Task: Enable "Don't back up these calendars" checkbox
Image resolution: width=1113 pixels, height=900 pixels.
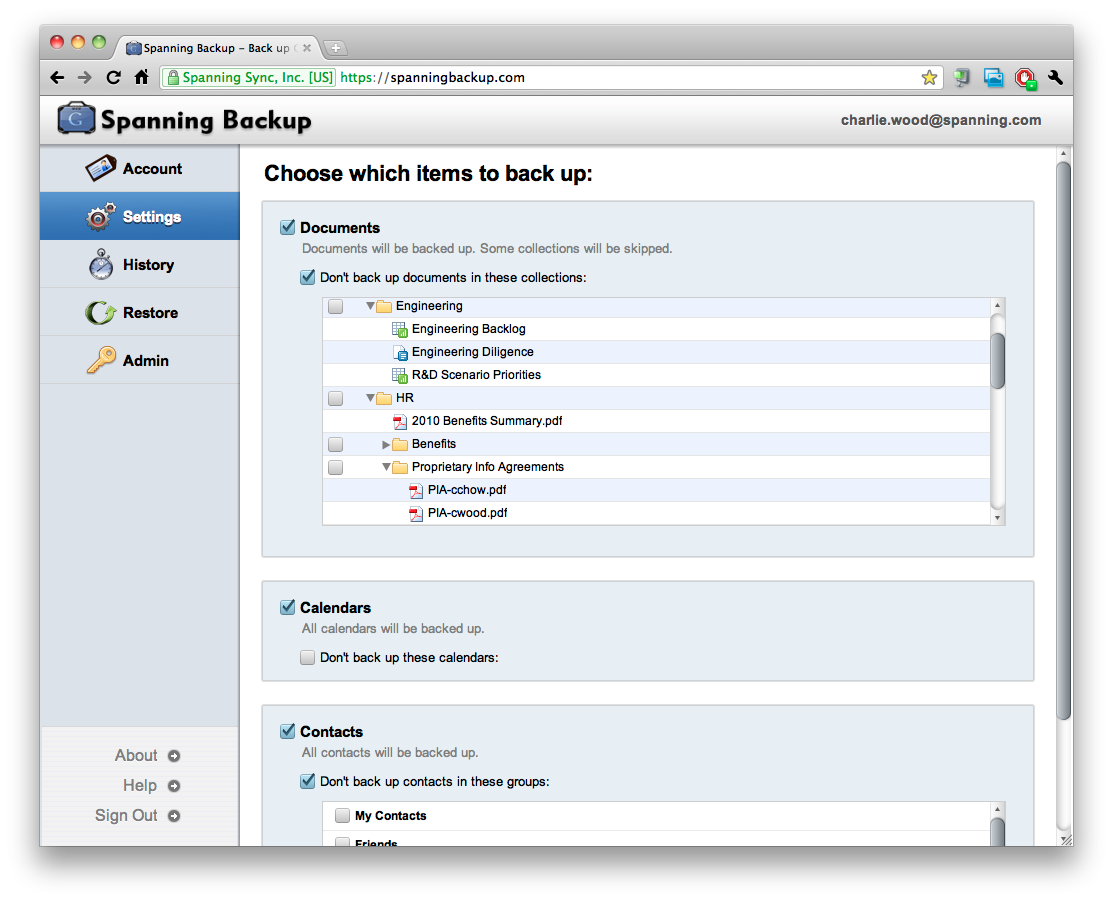Action: coord(308,658)
